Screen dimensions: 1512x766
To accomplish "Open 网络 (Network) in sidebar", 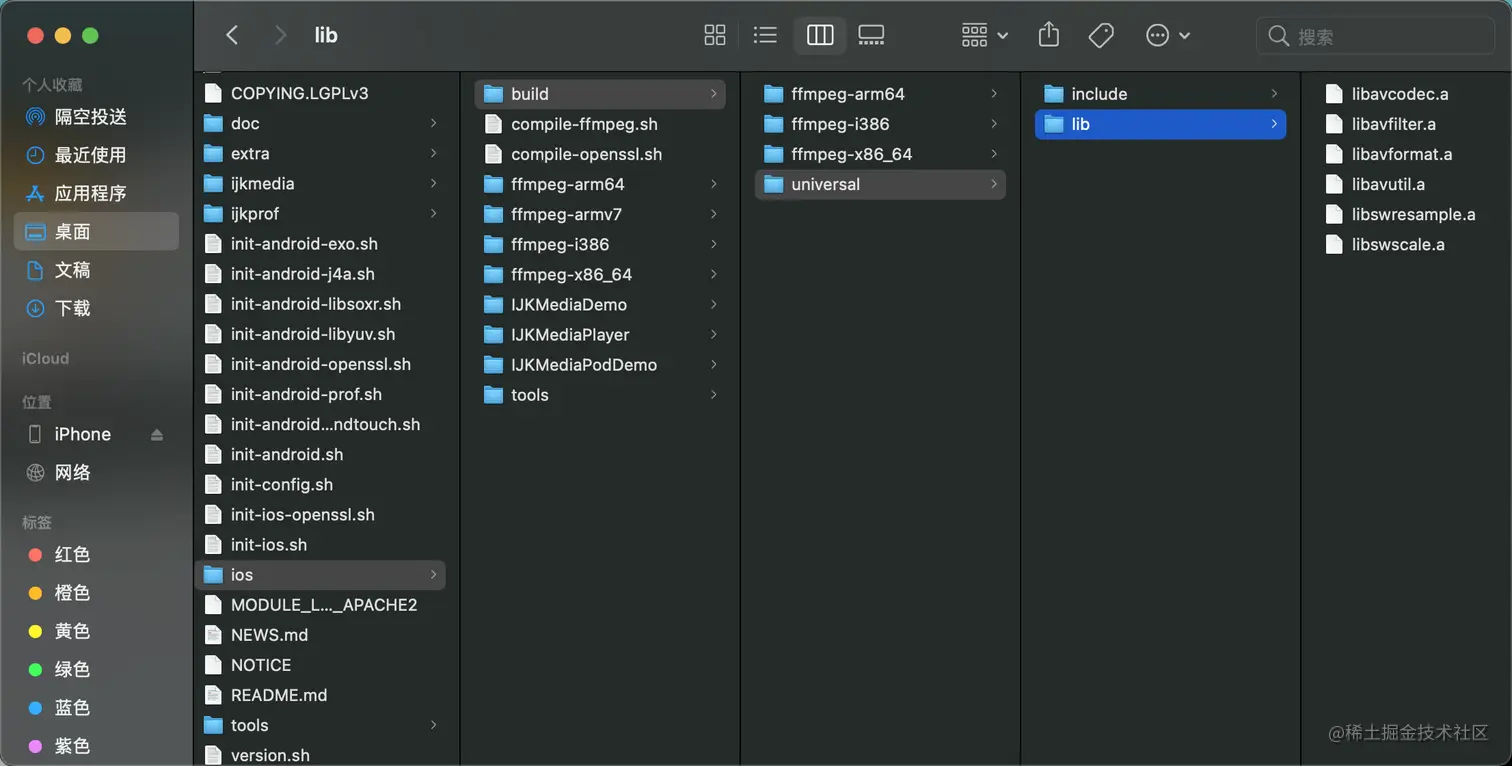I will click(x=96, y=472).
